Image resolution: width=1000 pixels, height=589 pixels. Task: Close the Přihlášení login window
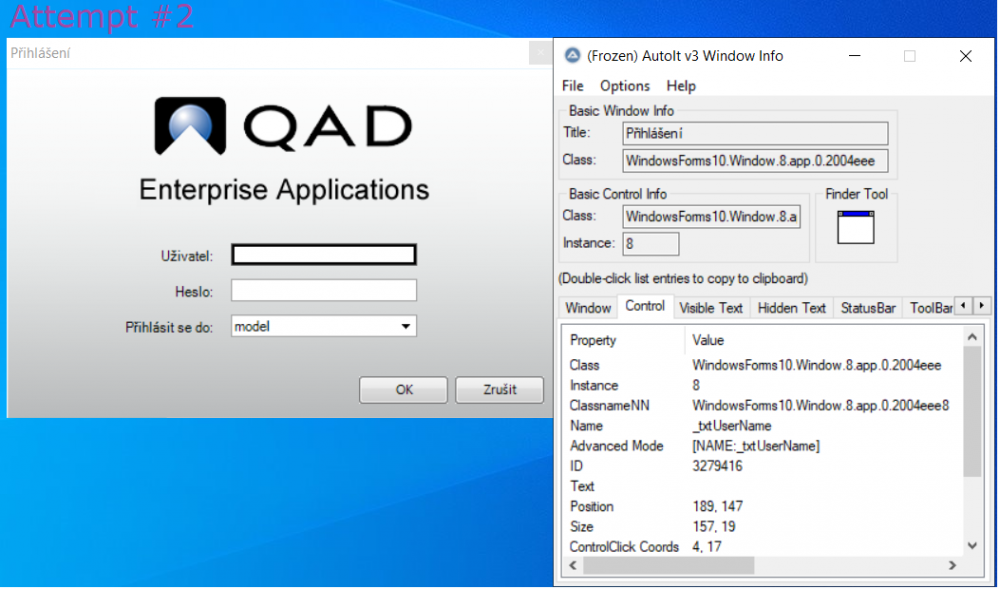click(x=540, y=53)
